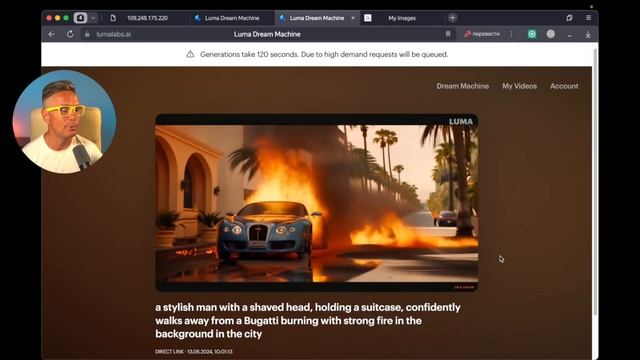Open the downloads arrow icon
This screenshot has width=640, height=360.
[588, 35]
